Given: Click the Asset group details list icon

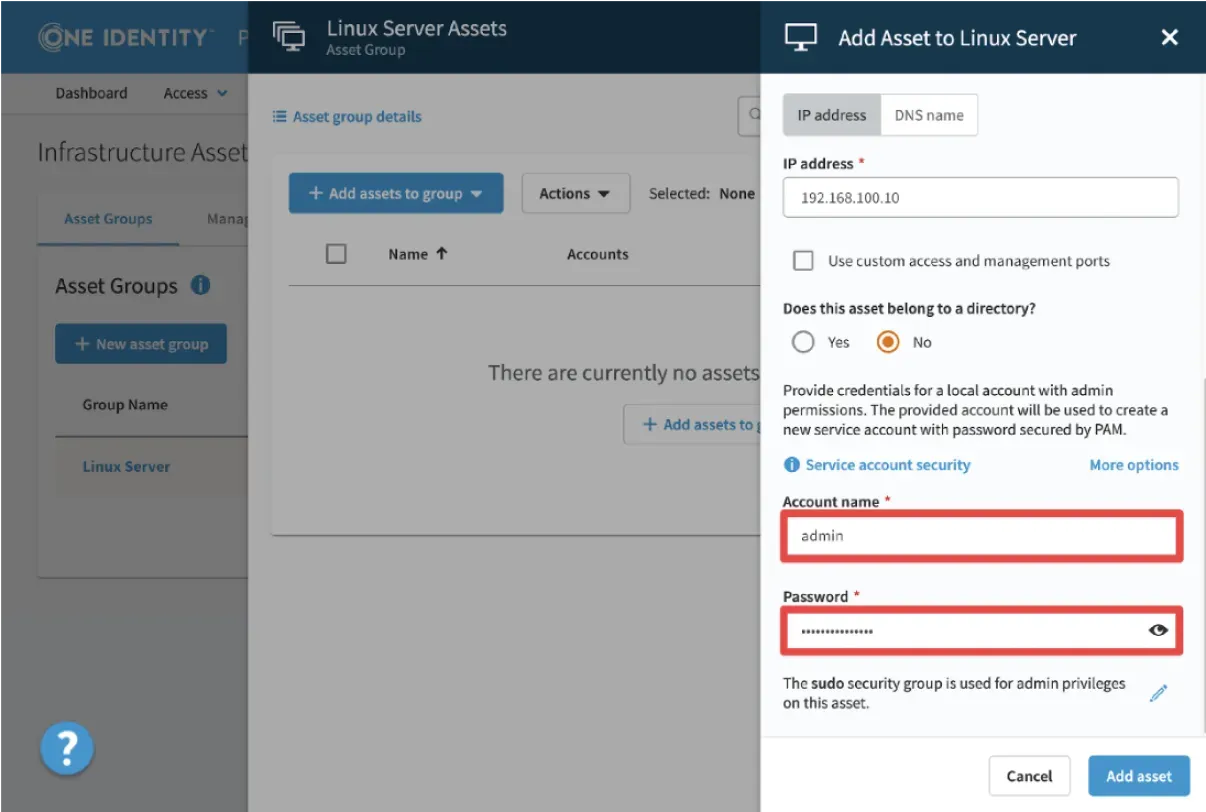Looking at the screenshot, I should pos(280,117).
